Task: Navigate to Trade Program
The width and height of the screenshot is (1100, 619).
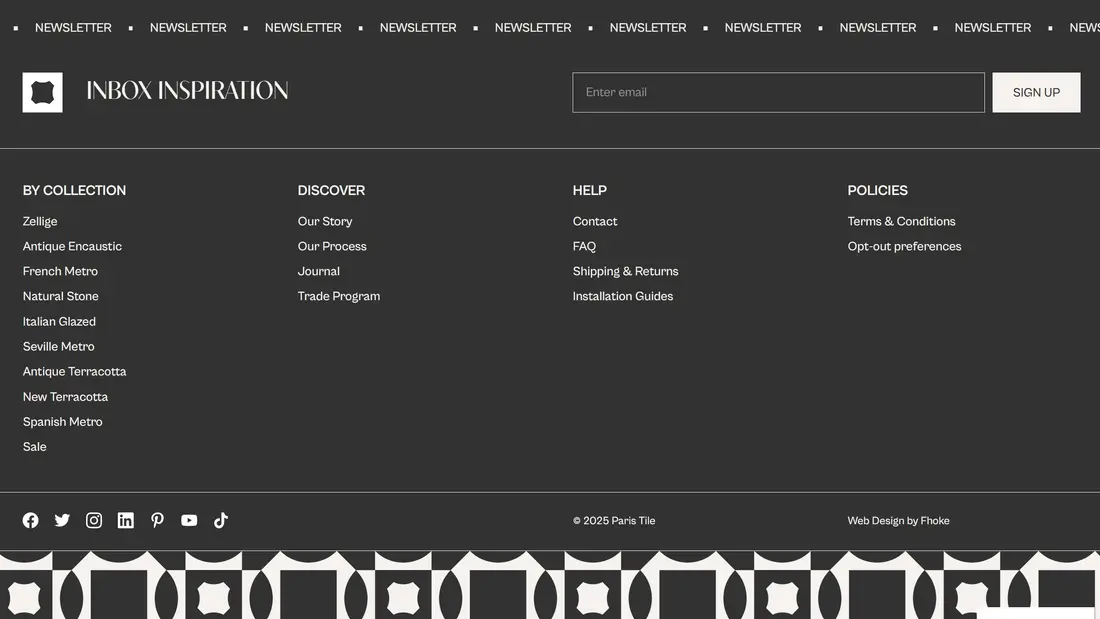Action: [339, 296]
